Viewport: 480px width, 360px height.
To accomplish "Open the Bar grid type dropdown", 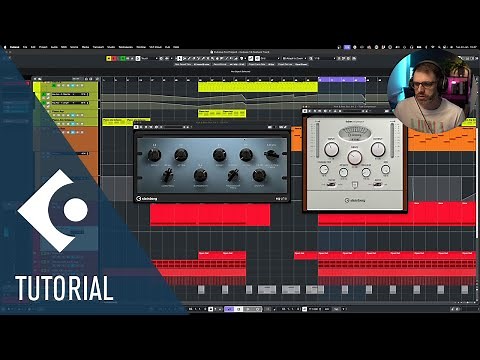I will (270, 58).
